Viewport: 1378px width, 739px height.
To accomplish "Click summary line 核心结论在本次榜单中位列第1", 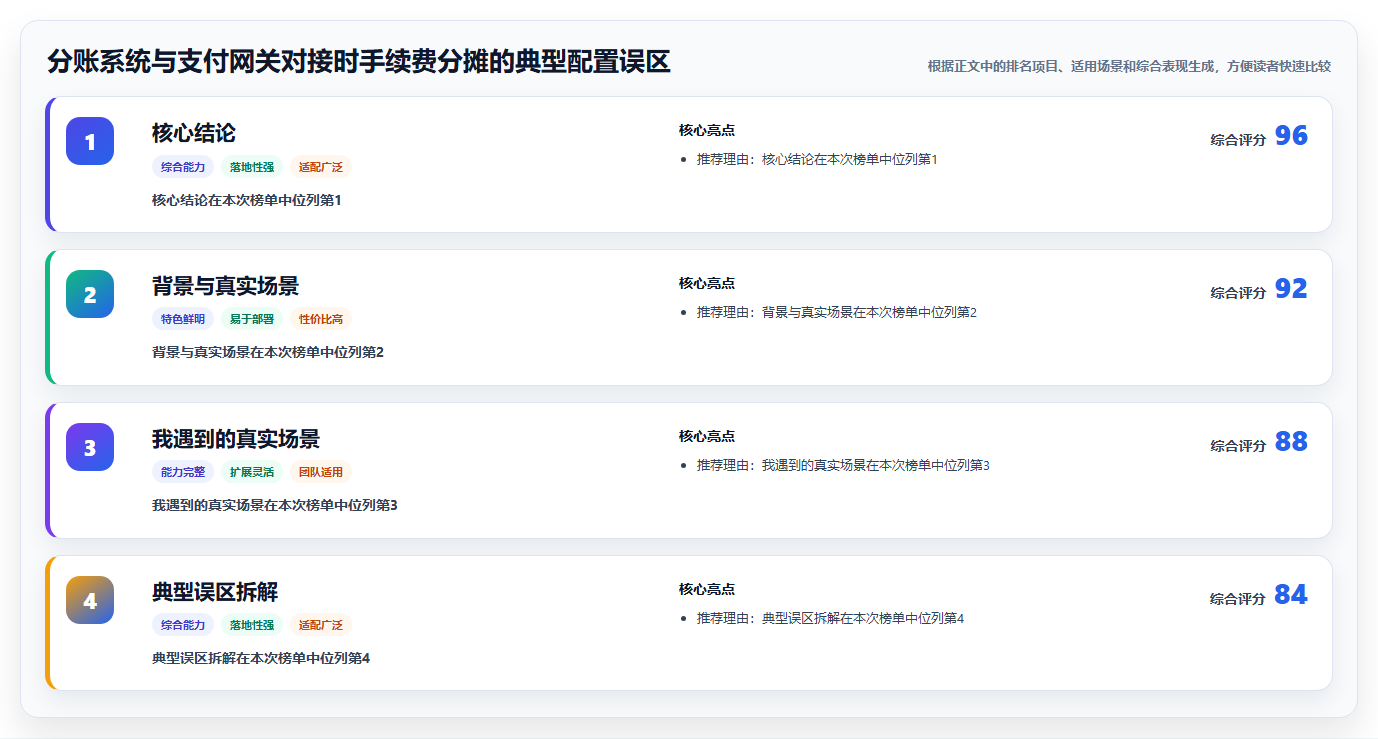I will click(247, 200).
